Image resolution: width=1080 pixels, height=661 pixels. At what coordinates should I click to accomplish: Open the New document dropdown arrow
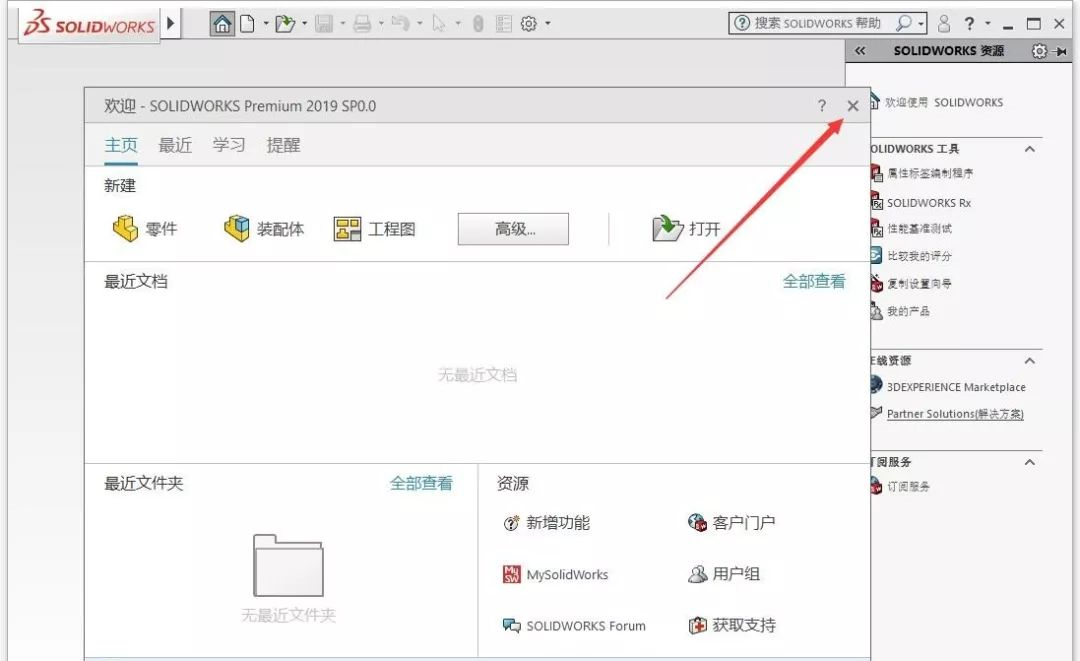(x=266, y=24)
